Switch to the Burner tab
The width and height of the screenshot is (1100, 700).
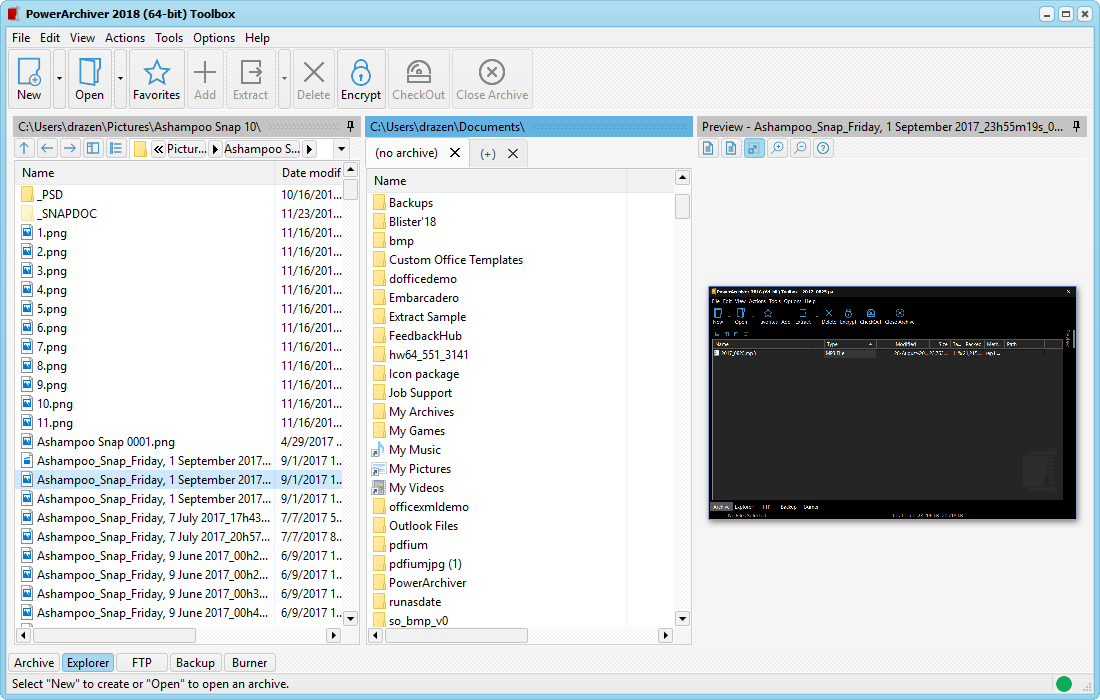(249, 662)
